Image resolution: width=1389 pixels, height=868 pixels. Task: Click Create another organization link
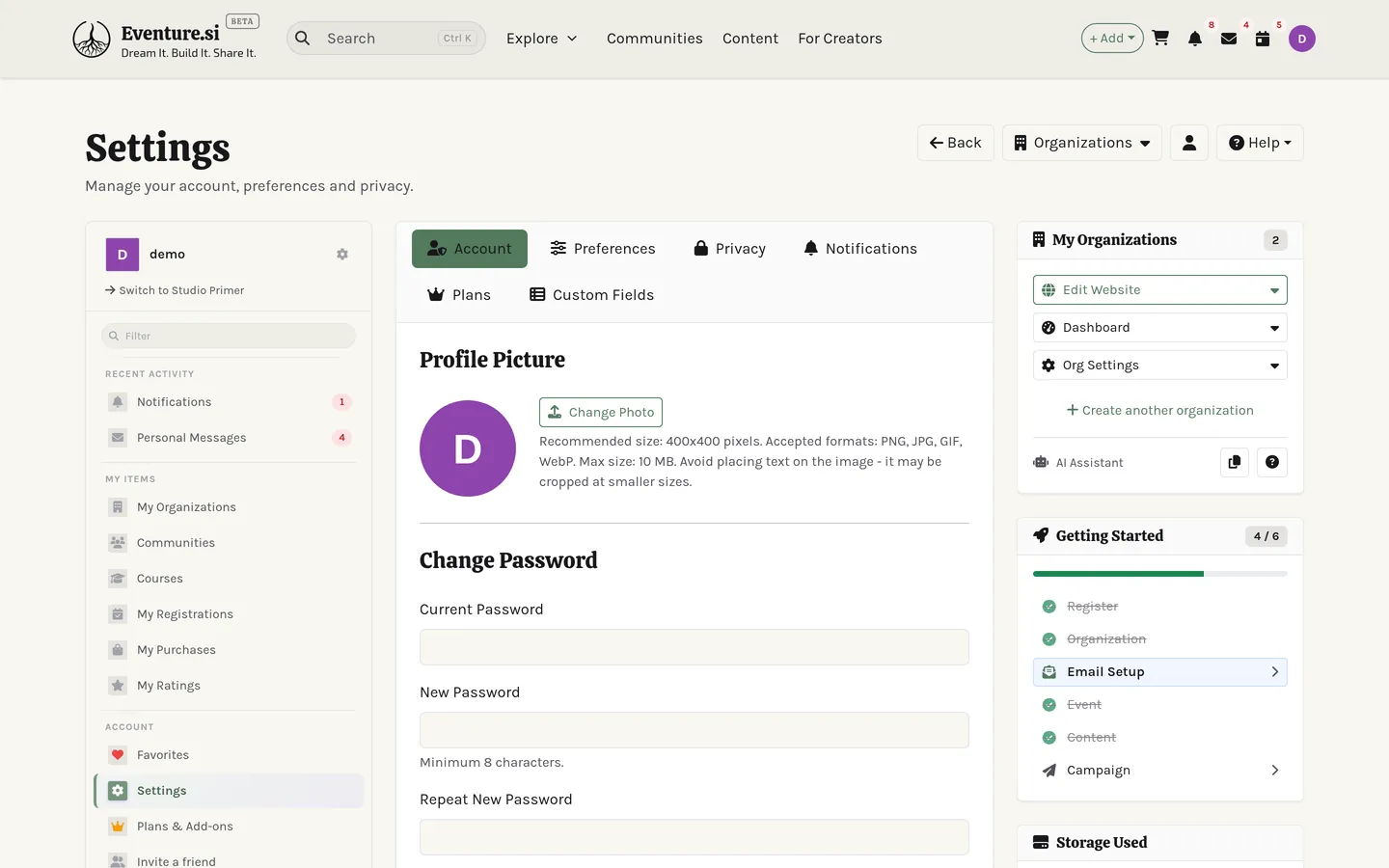click(1160, 411)
